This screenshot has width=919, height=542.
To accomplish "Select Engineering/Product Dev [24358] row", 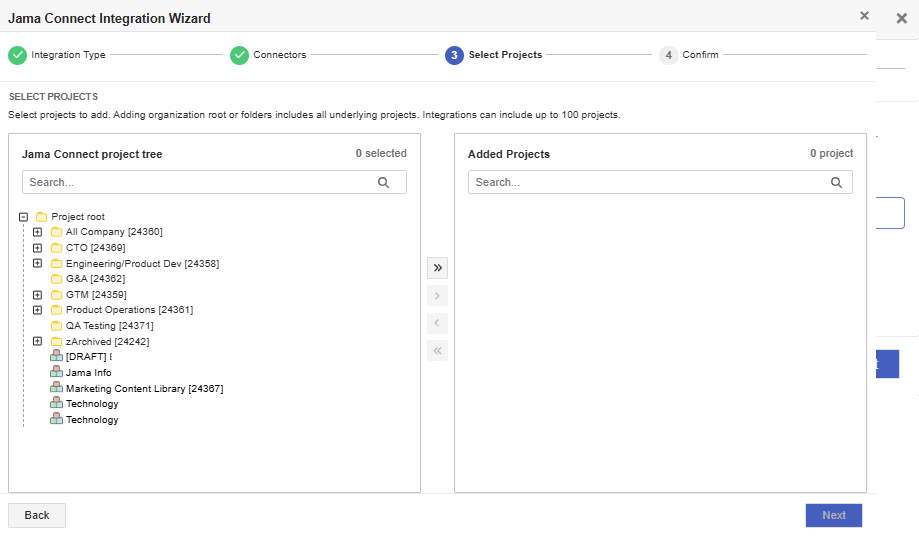I will (142, 264).
